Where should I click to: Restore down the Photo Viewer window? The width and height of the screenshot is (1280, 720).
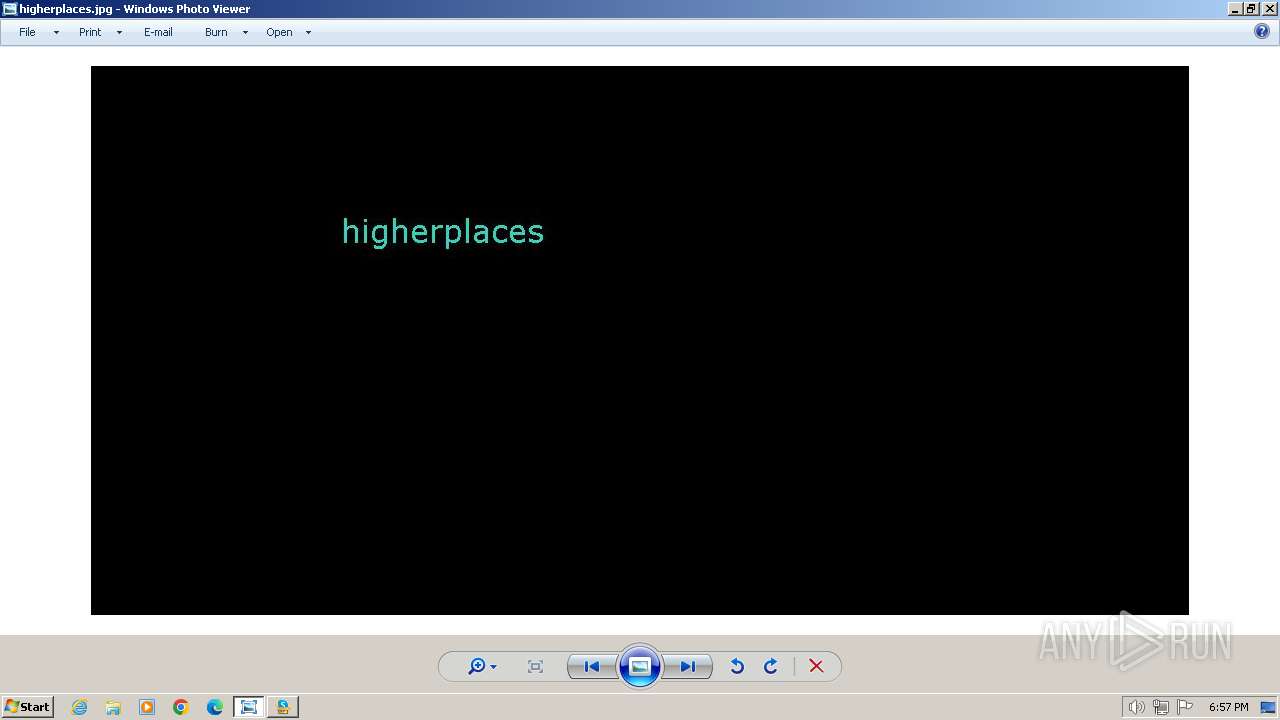tap(1250, 9)
